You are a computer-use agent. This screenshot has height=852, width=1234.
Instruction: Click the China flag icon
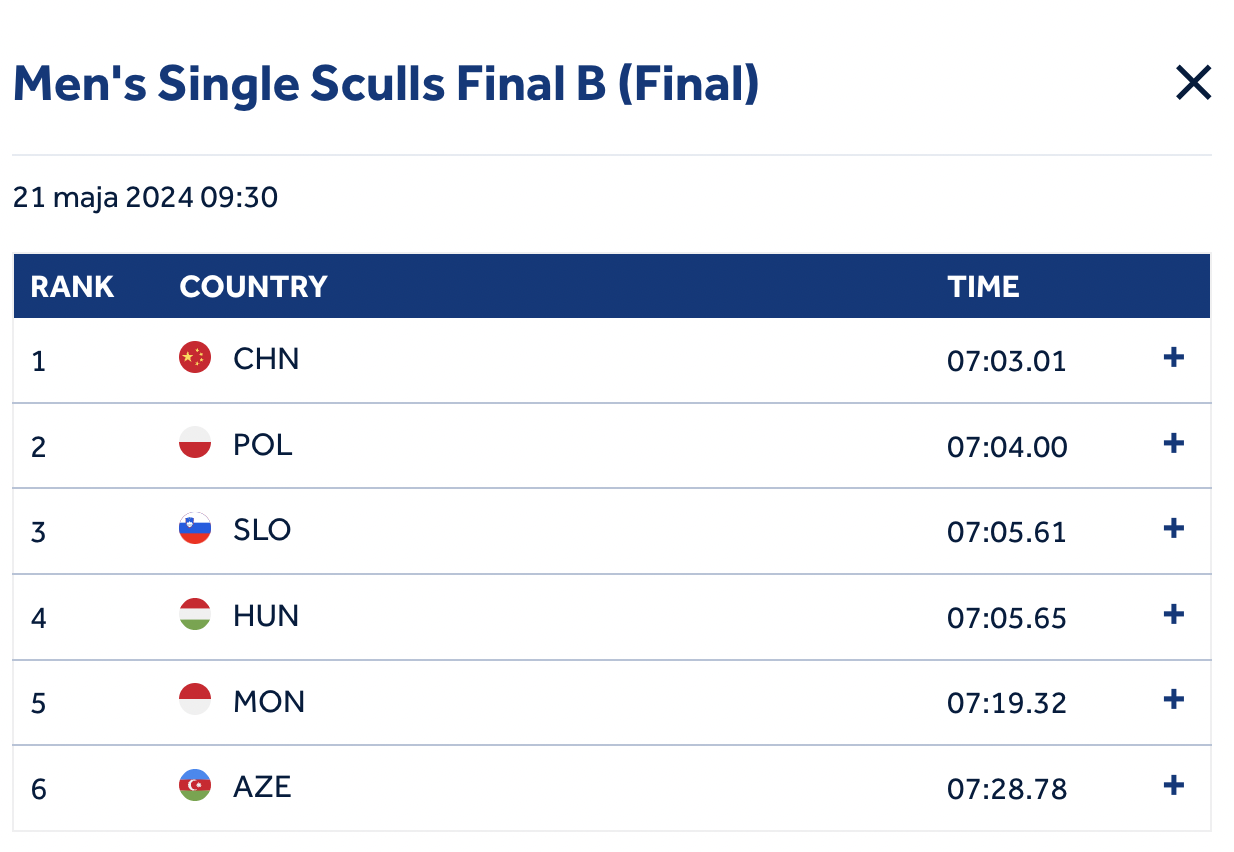pos(195,358)
